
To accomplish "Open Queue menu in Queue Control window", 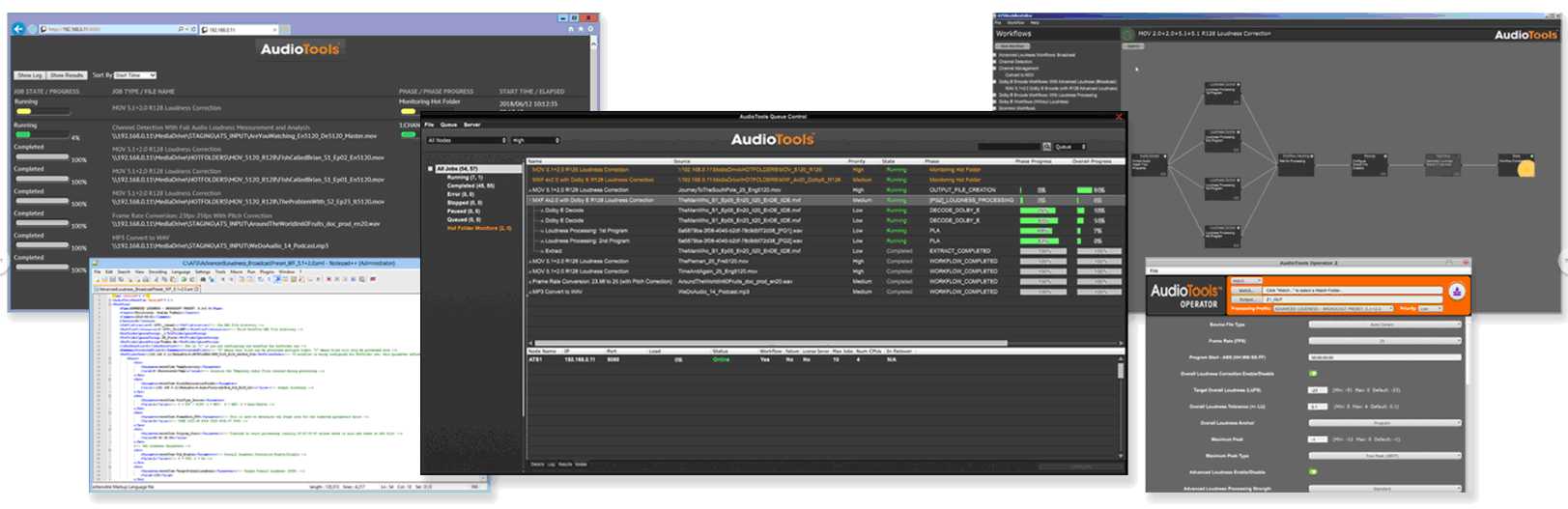I will (x=449, y=125).
